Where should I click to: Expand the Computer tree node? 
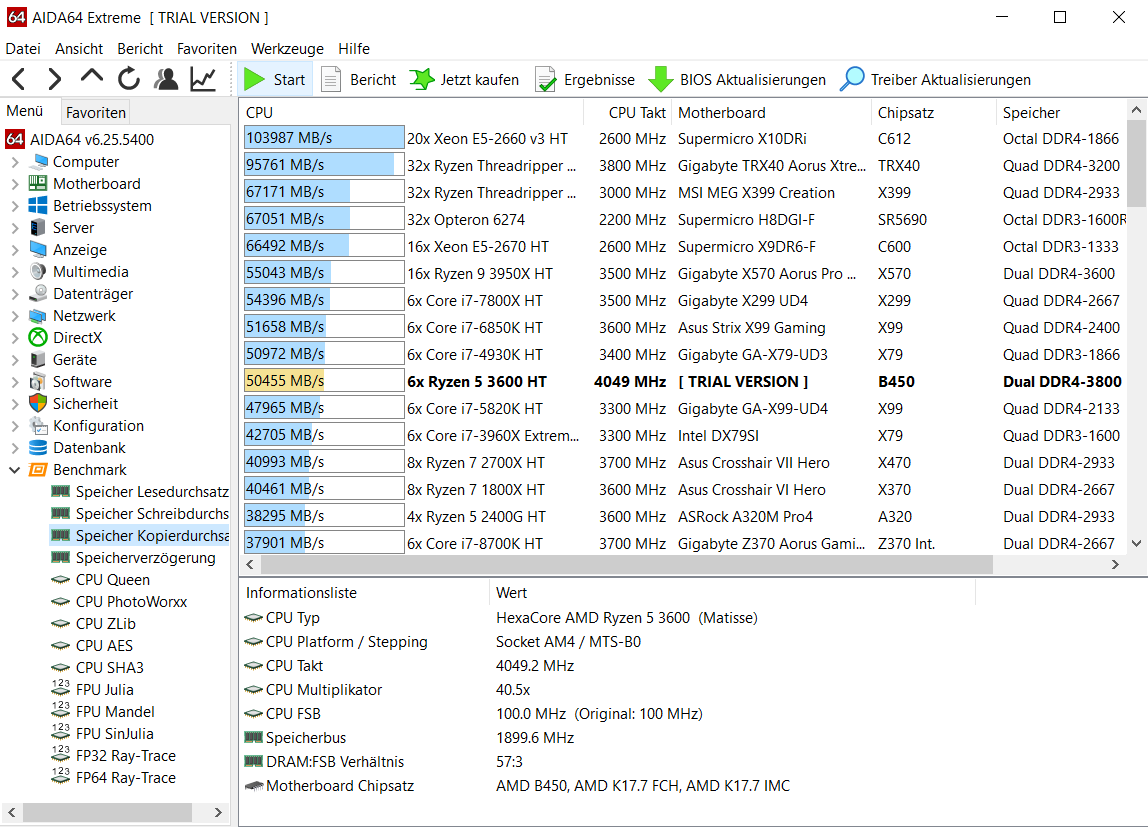tap(15, 162)
